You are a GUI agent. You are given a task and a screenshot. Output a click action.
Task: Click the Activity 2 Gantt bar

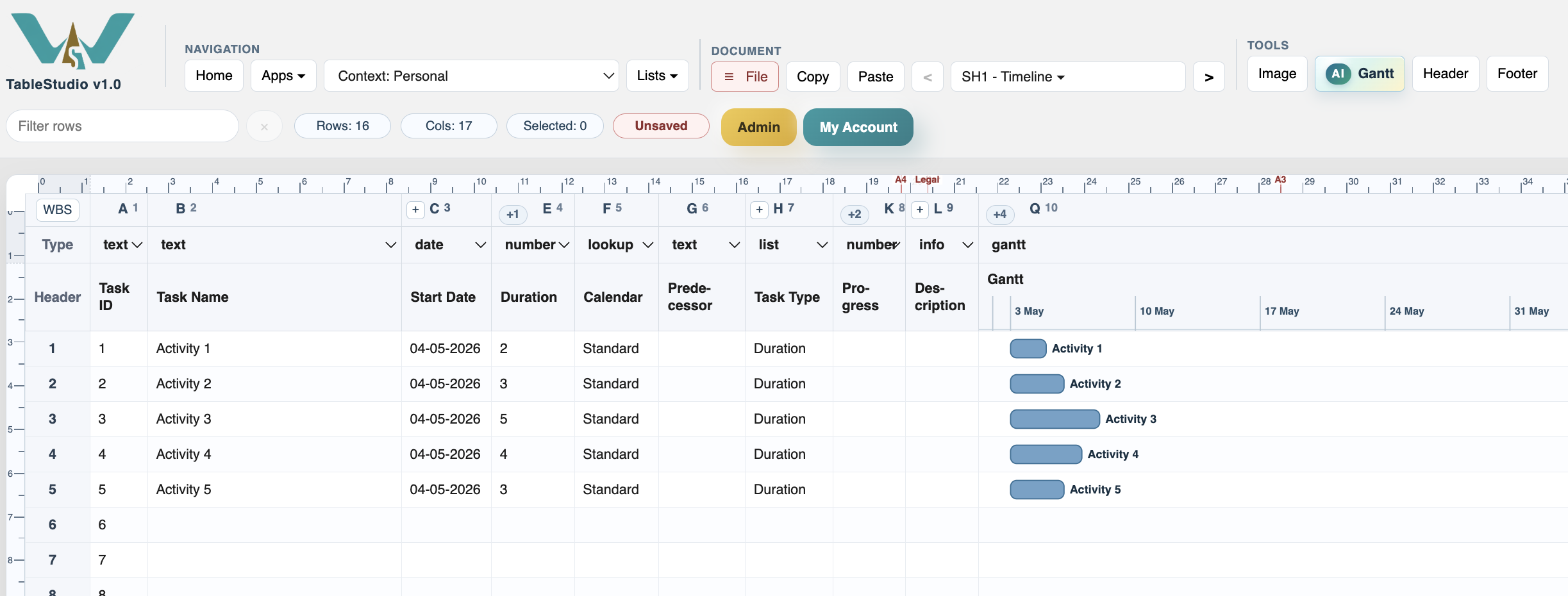1037,384
